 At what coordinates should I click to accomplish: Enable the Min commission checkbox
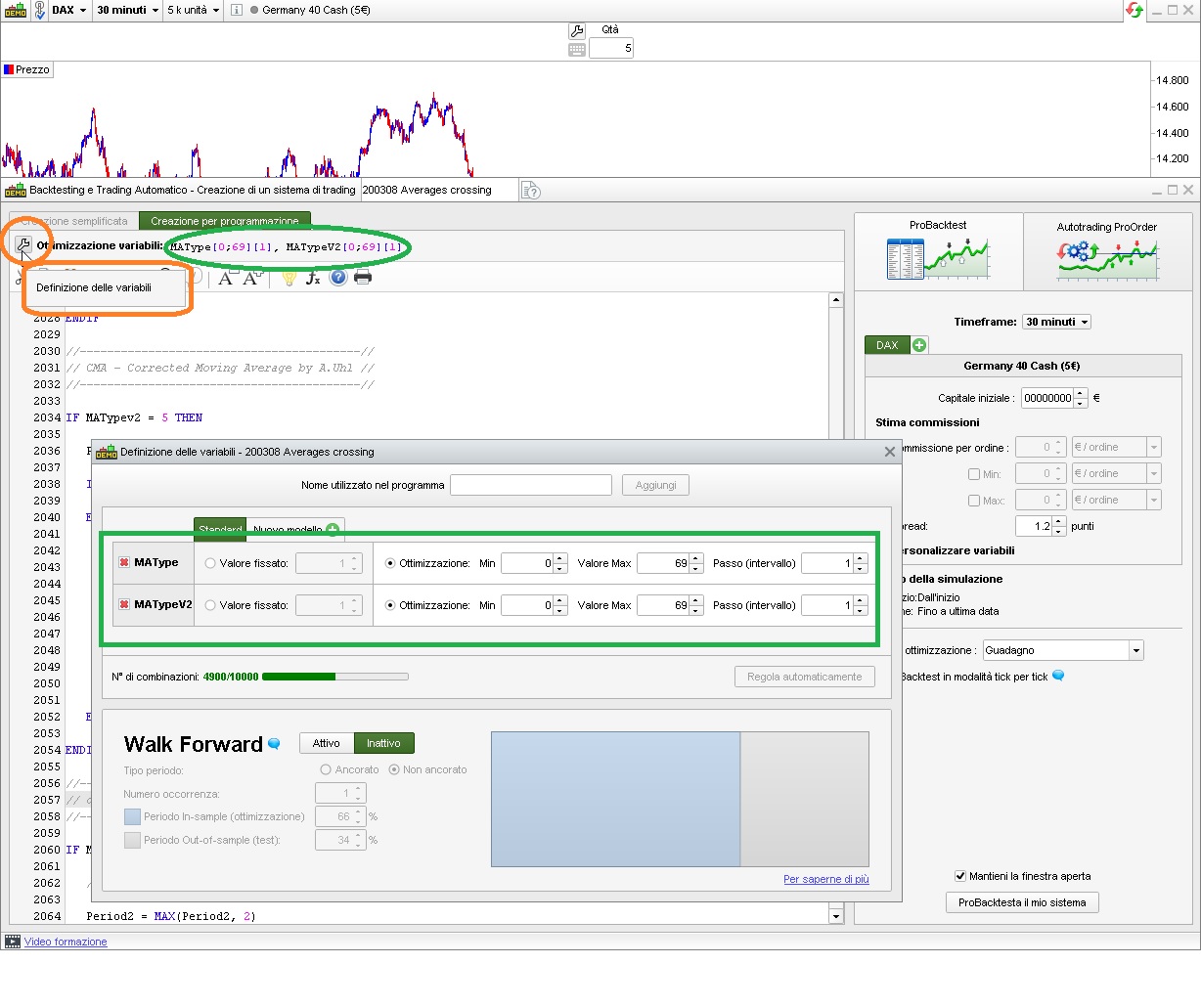pos(974,474)
